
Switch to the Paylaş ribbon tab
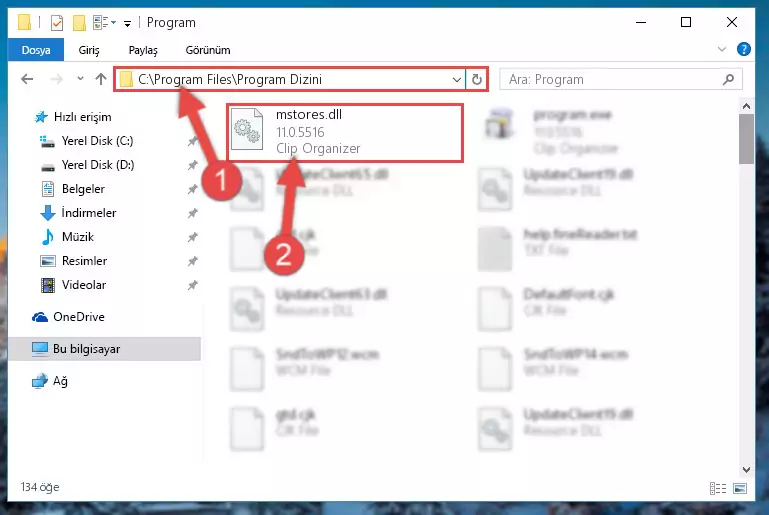click(x=143, y=50)
